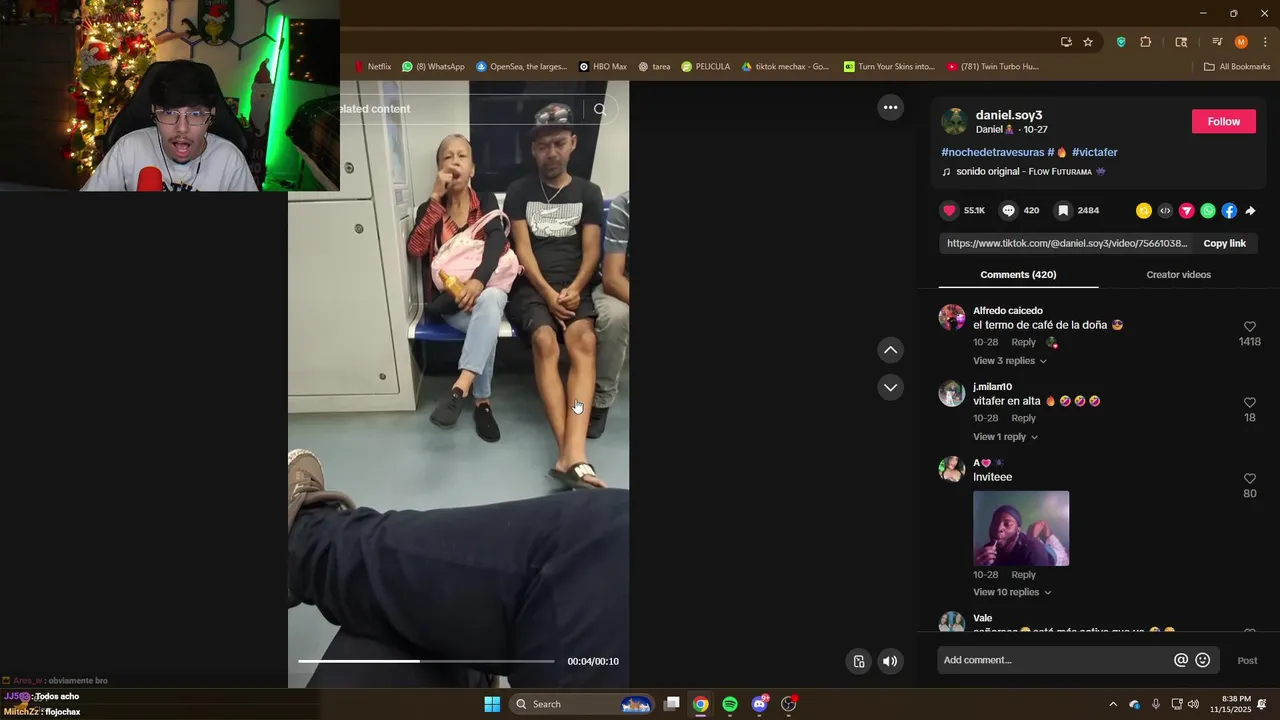Follow daniel.soy3 with the Follow button

[x=1223, y=121]
